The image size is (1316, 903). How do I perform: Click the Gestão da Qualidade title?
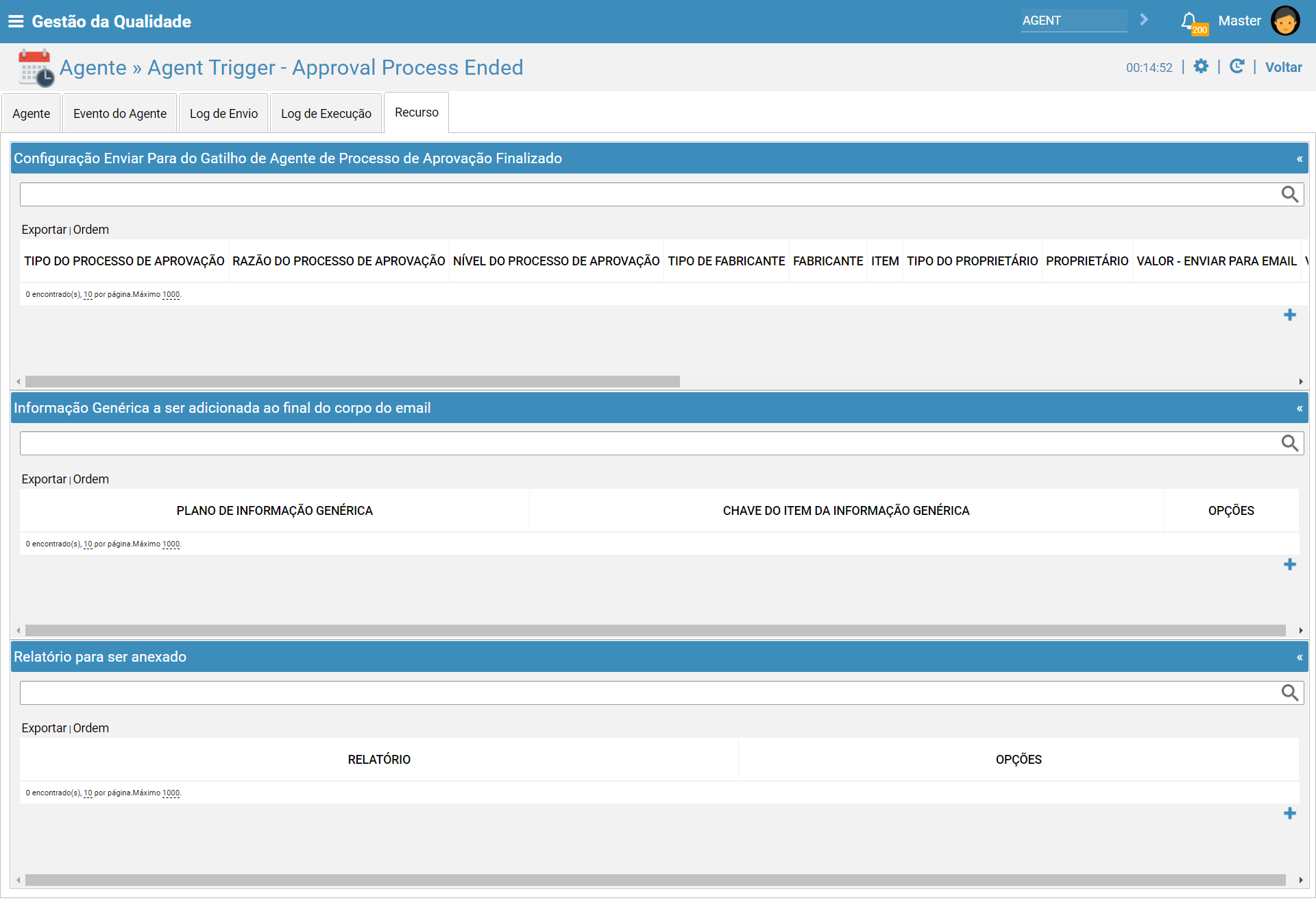pyautogui.click(x=111, y=21)
